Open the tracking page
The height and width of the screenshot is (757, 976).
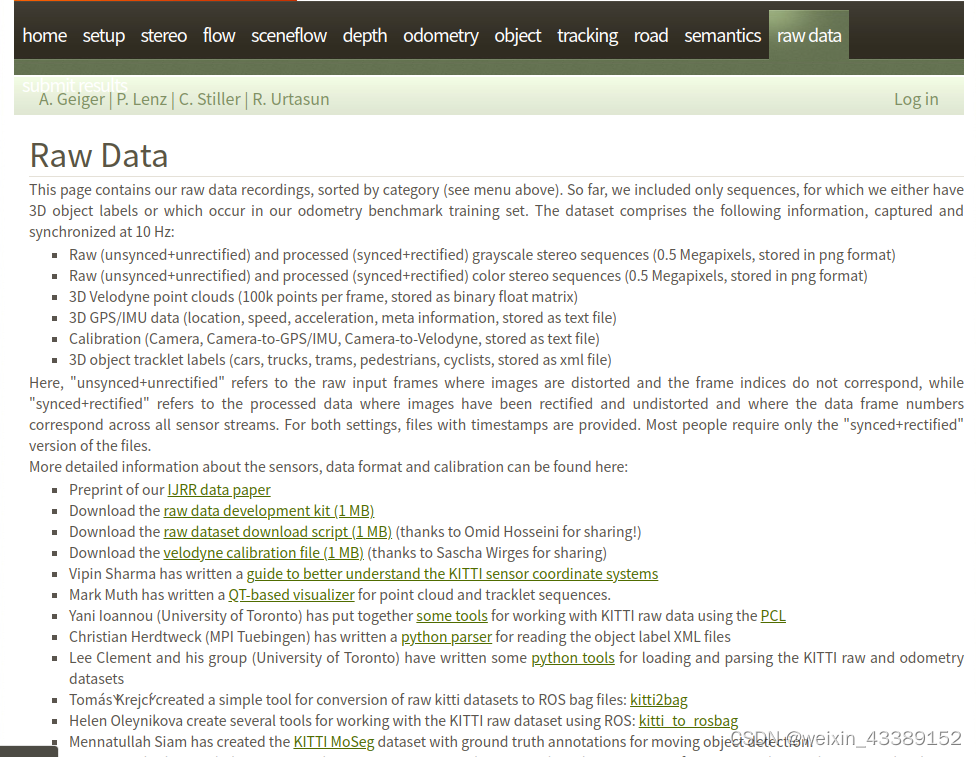(x=588, y=35)
